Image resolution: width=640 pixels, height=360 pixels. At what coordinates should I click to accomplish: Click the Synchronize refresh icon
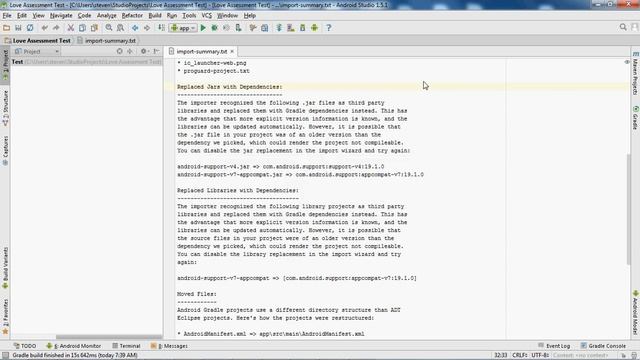(30, 28)
